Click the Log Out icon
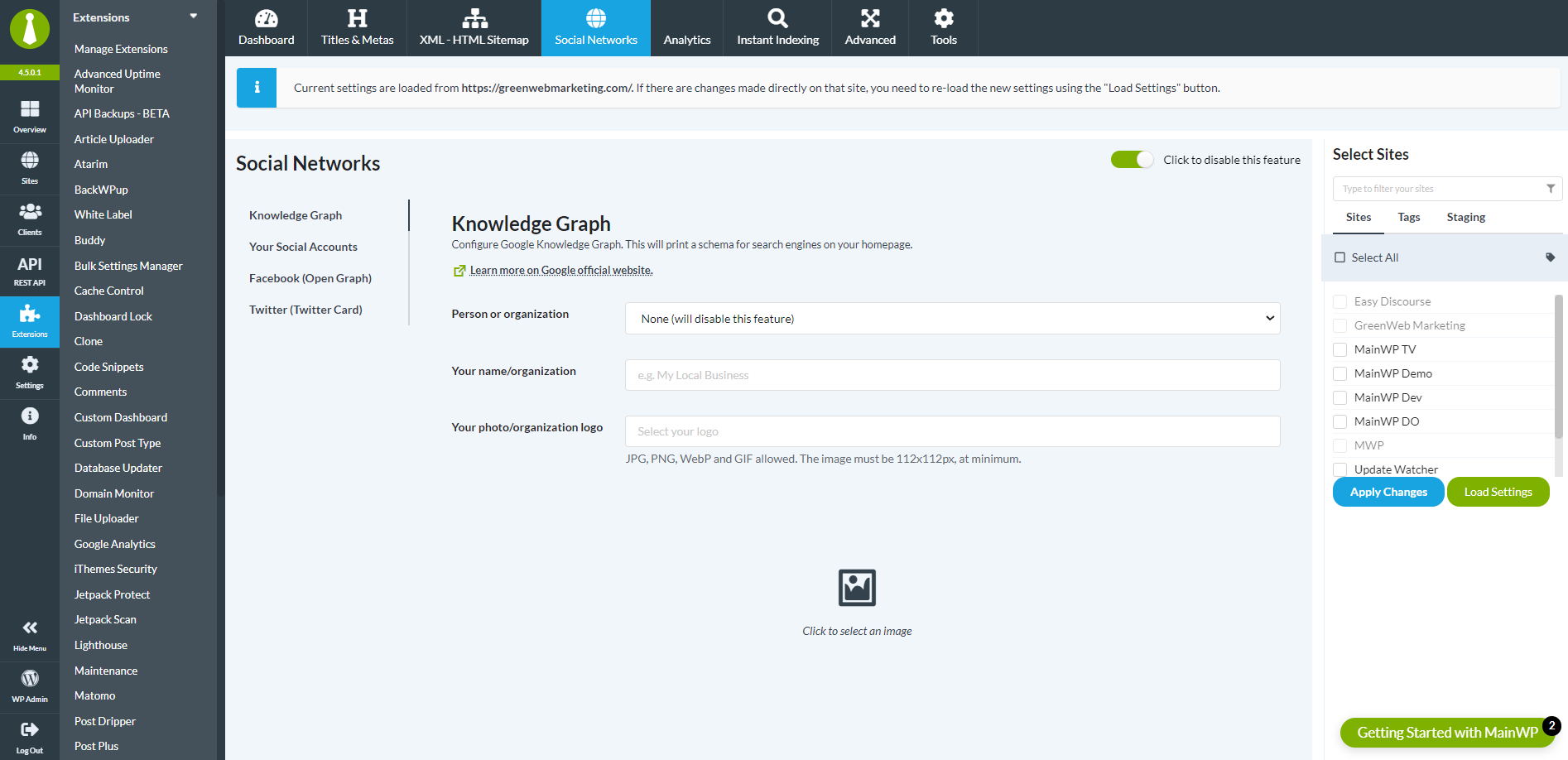This screenshot has width=1568, height=760. click(30, 729)
